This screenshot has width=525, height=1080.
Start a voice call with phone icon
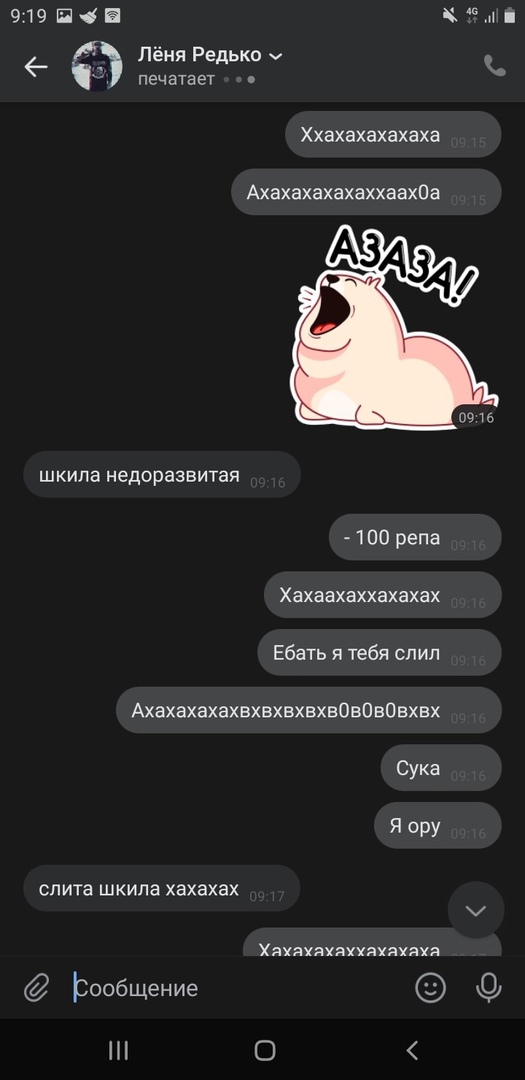495,66
